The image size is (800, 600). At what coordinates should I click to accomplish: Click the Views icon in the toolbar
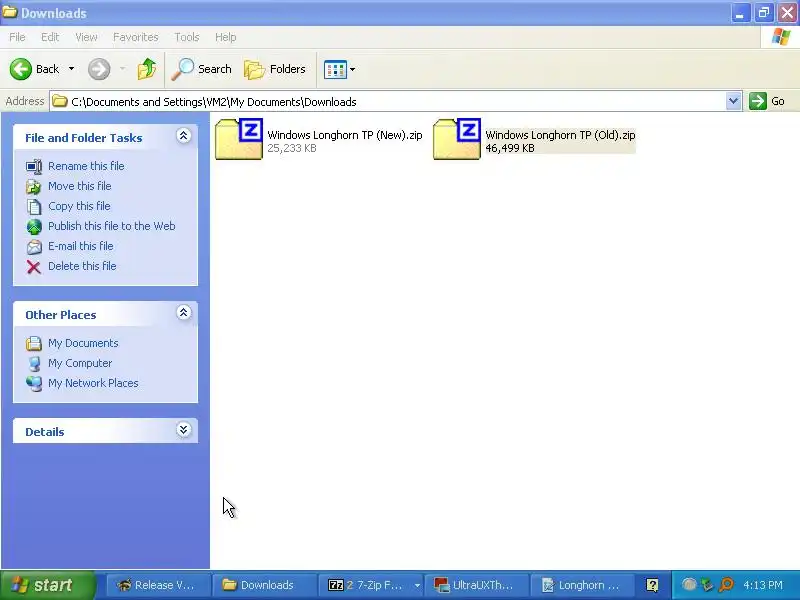(335, 69)
